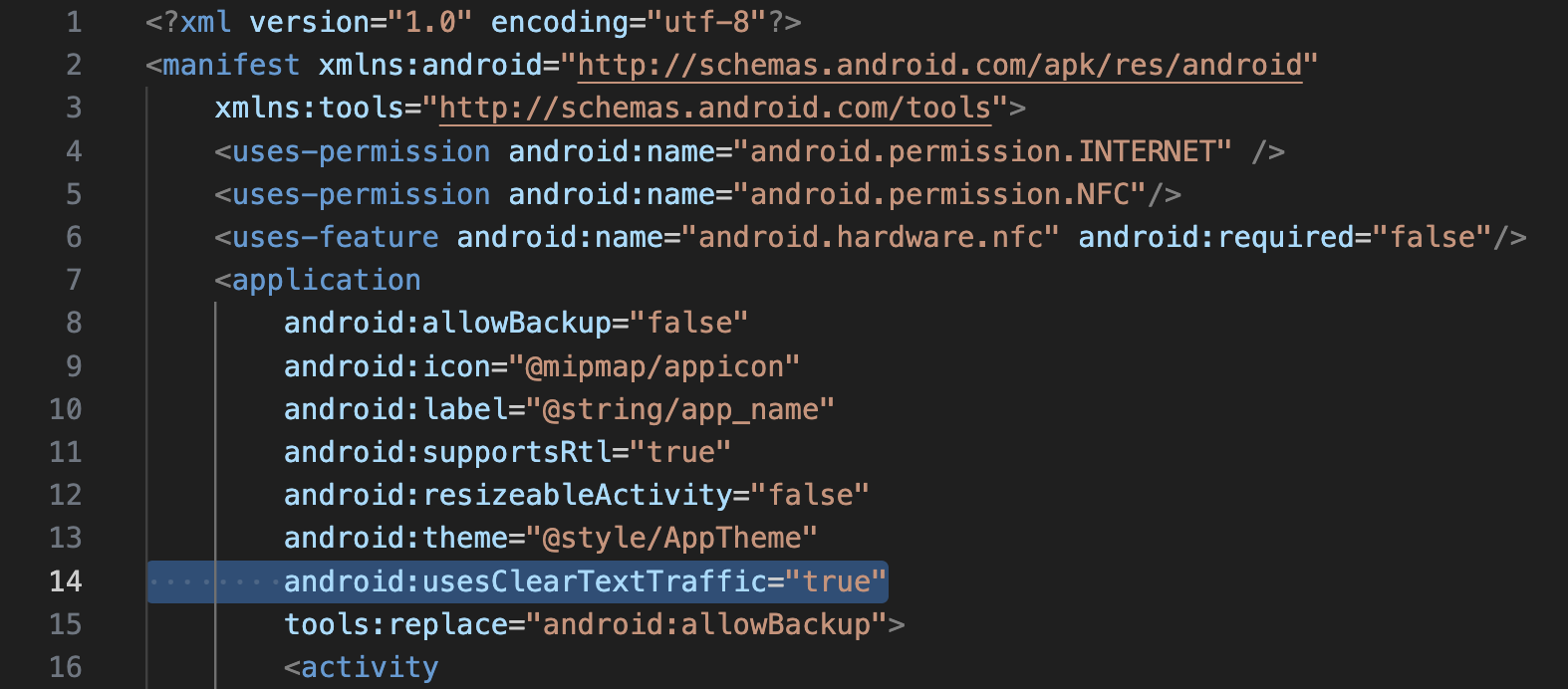Click line number 14 in the gutter
Image resolution: width=1568 pixels, height=689 pixels.
[x=66, y=581]
